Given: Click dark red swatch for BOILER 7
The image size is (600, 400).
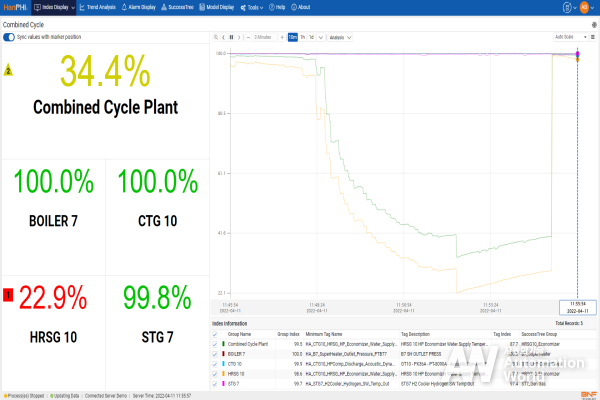Looking at the screenshot, I should (223, 354).
